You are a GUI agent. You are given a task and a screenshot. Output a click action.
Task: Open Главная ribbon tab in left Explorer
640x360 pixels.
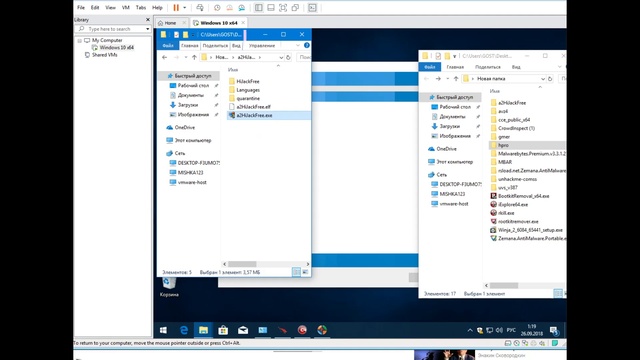(189, 46)
